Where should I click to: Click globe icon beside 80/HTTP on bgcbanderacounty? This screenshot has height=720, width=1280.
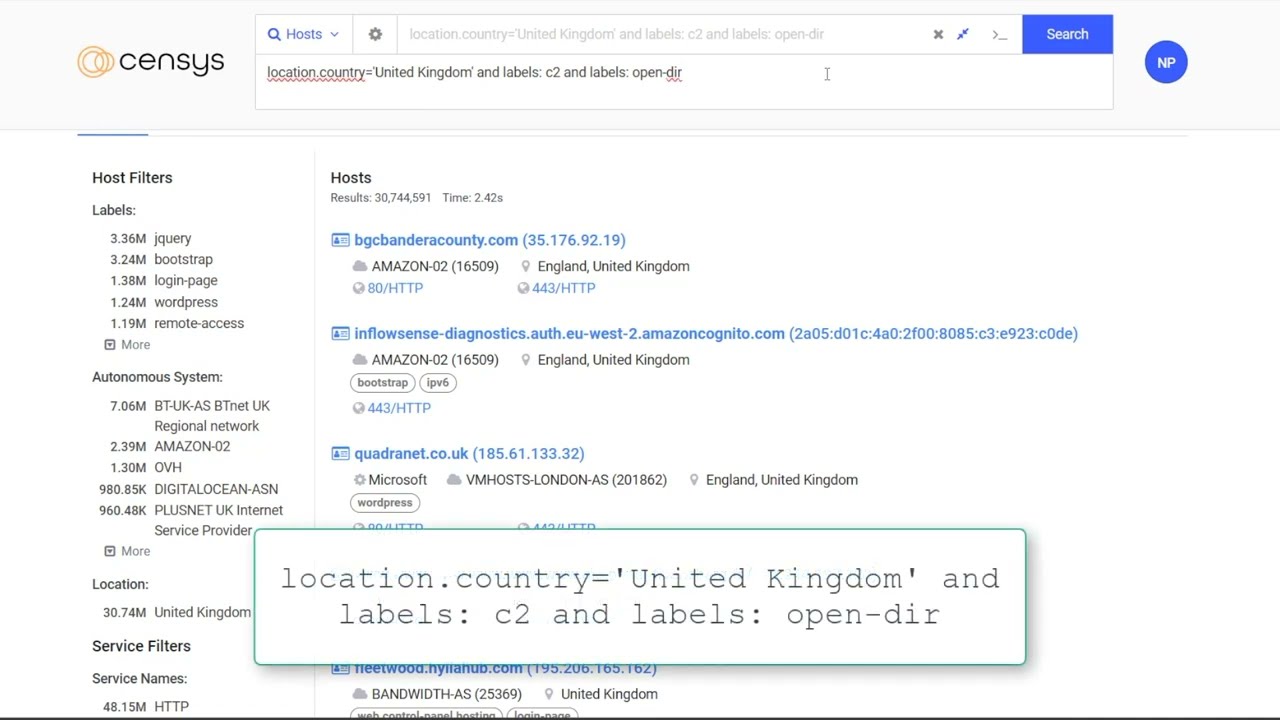click(x=358, y=288)
